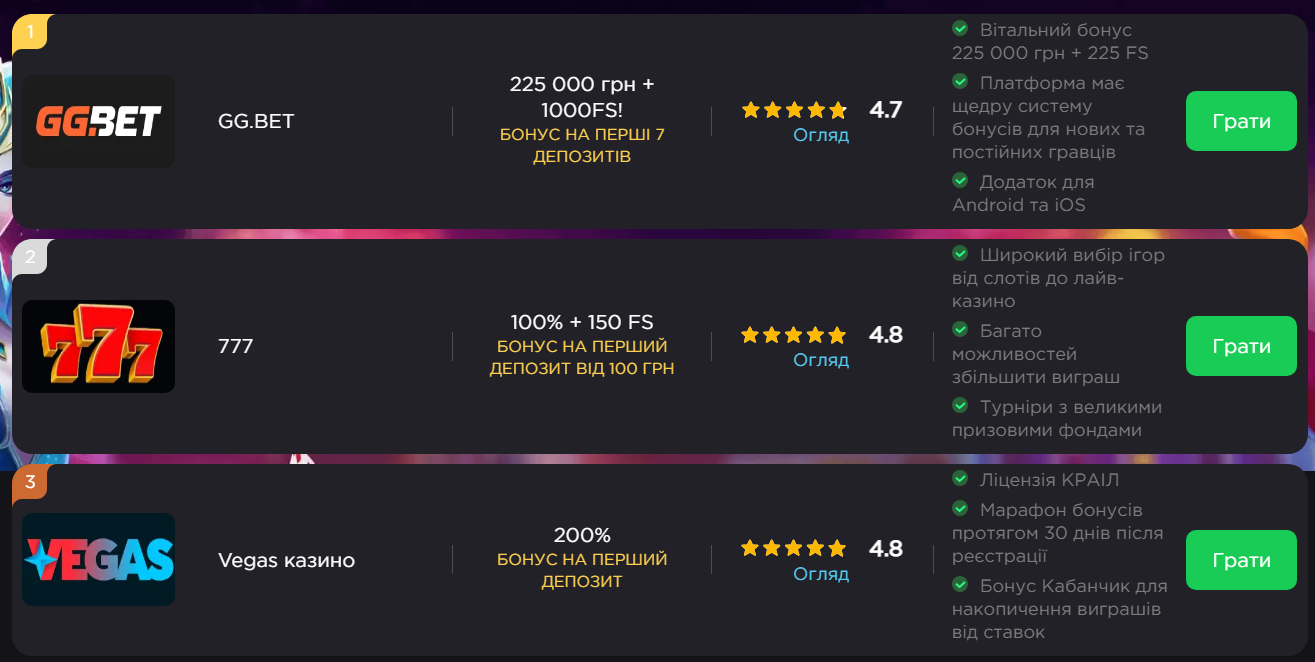Click green checkmark beside Ліцензія КРАІЛ
The height and width of the screenshot is (662, 1315).
coord(960,479)
